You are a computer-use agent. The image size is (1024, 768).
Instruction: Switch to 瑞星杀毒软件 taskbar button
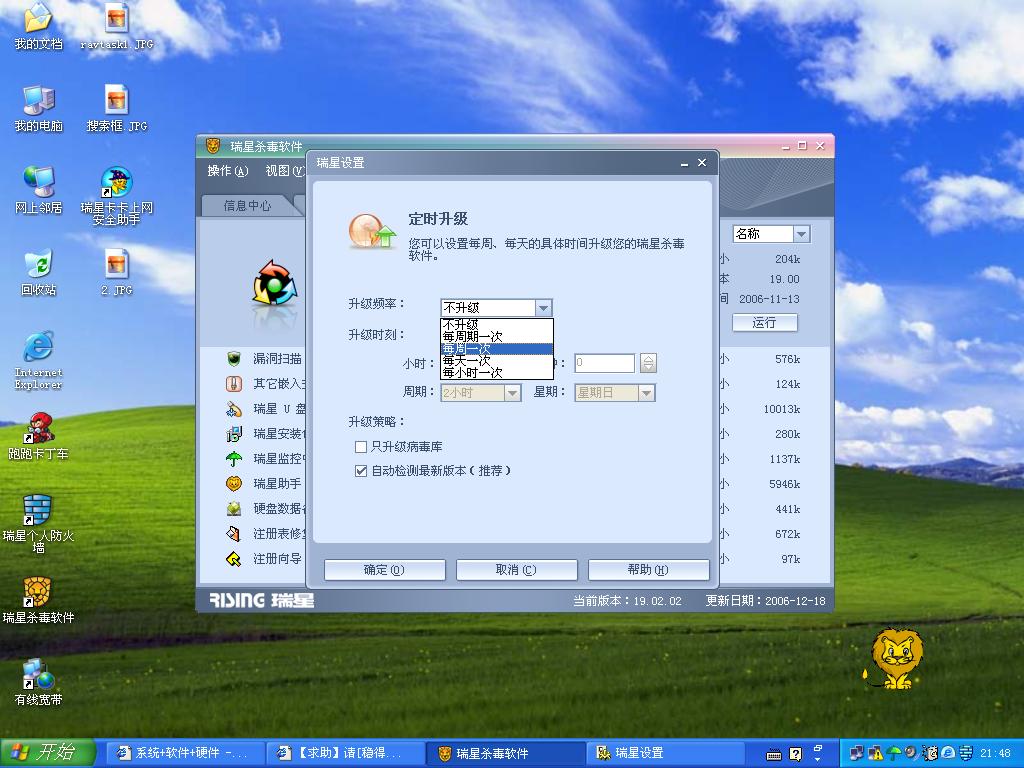pos(505,753)
